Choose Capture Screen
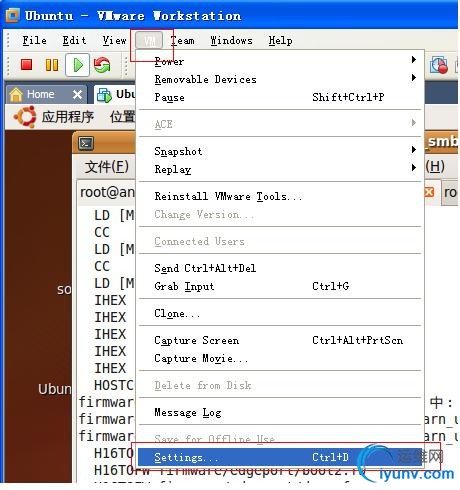Image resolution: width=460 pixels, height=490 pixels. [x=280, y=340]
